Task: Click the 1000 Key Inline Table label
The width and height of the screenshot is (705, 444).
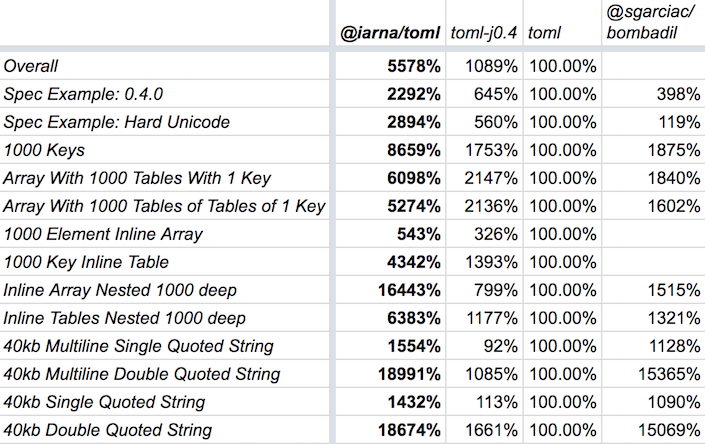Action: click(x=86, y=262)
